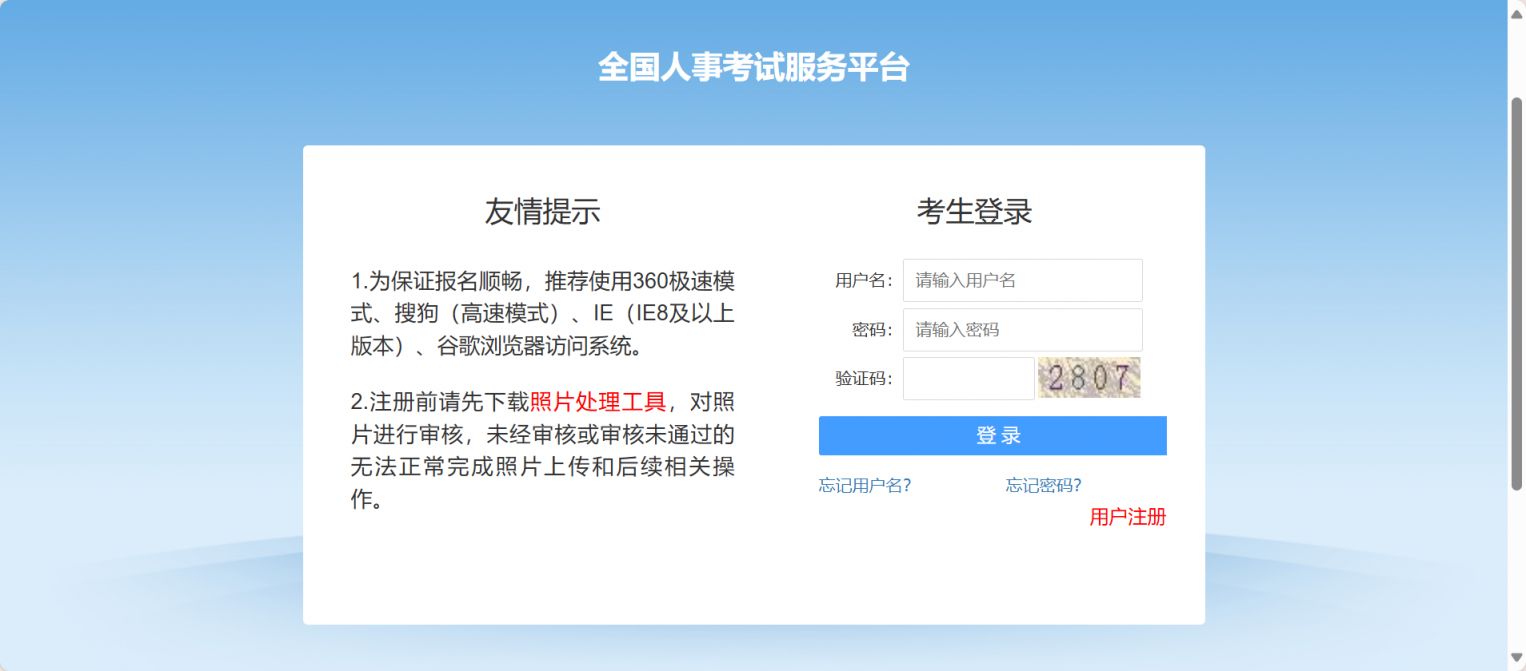1526x671 pixels.
Task: Open the red 用户注册 registration link
Action: pos(1128,518)
